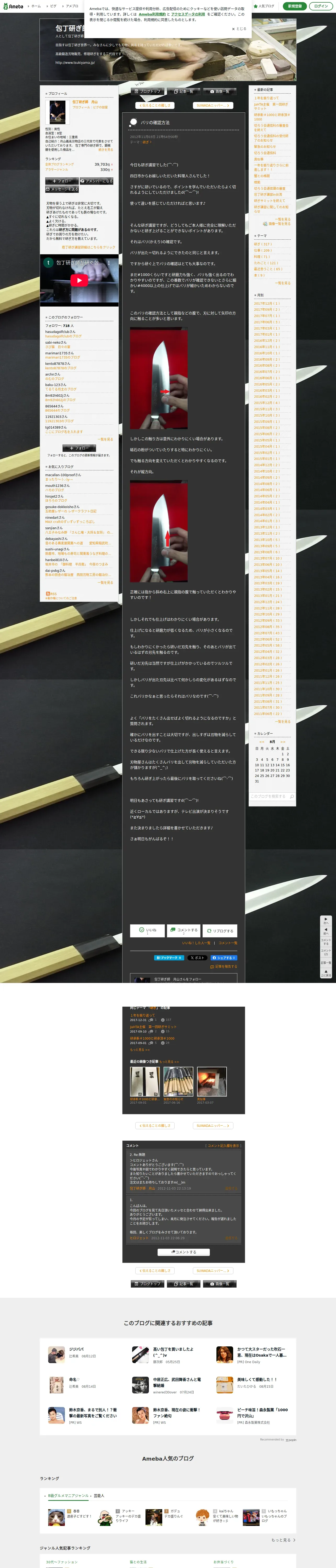Image resolution: width=336 pixels, height=1568 pixels.
Task: Click the ログイン button
Action: coord(321,6)
